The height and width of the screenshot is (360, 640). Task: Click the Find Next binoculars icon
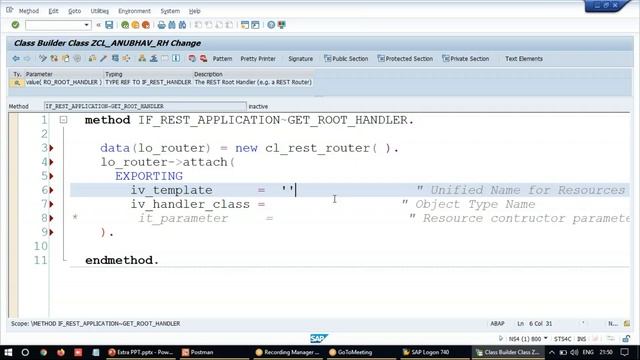click(x=182, y=25)
